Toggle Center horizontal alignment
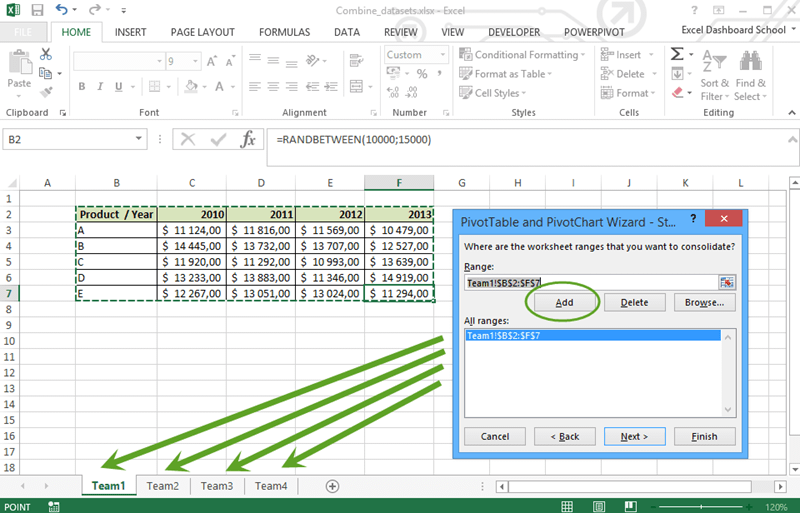The height and width of the screenshot is (513, 800). [x=273, y=87]
